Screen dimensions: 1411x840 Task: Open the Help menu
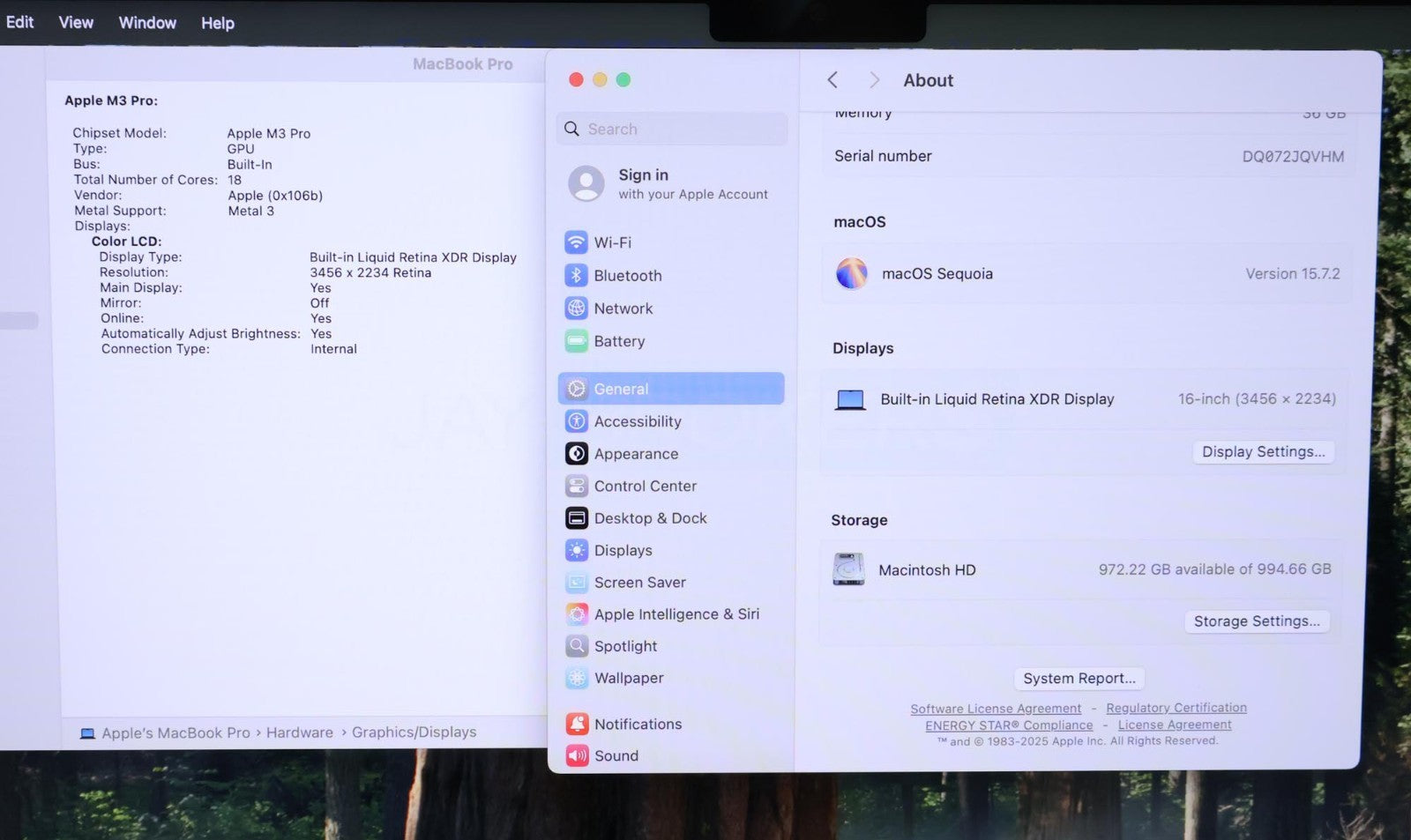pos(217,23)
